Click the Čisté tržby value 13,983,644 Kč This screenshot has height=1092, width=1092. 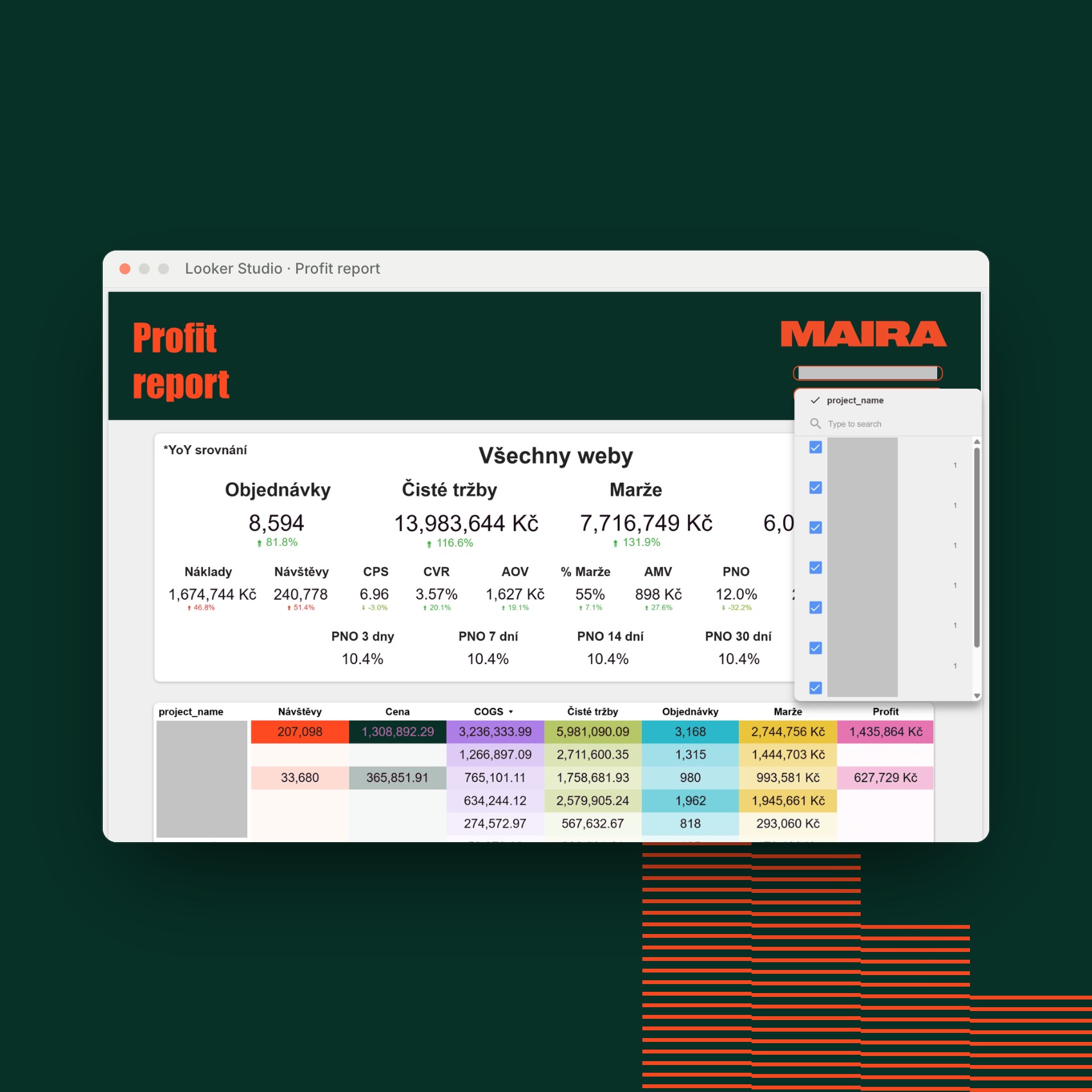click(x=466, y=524)
